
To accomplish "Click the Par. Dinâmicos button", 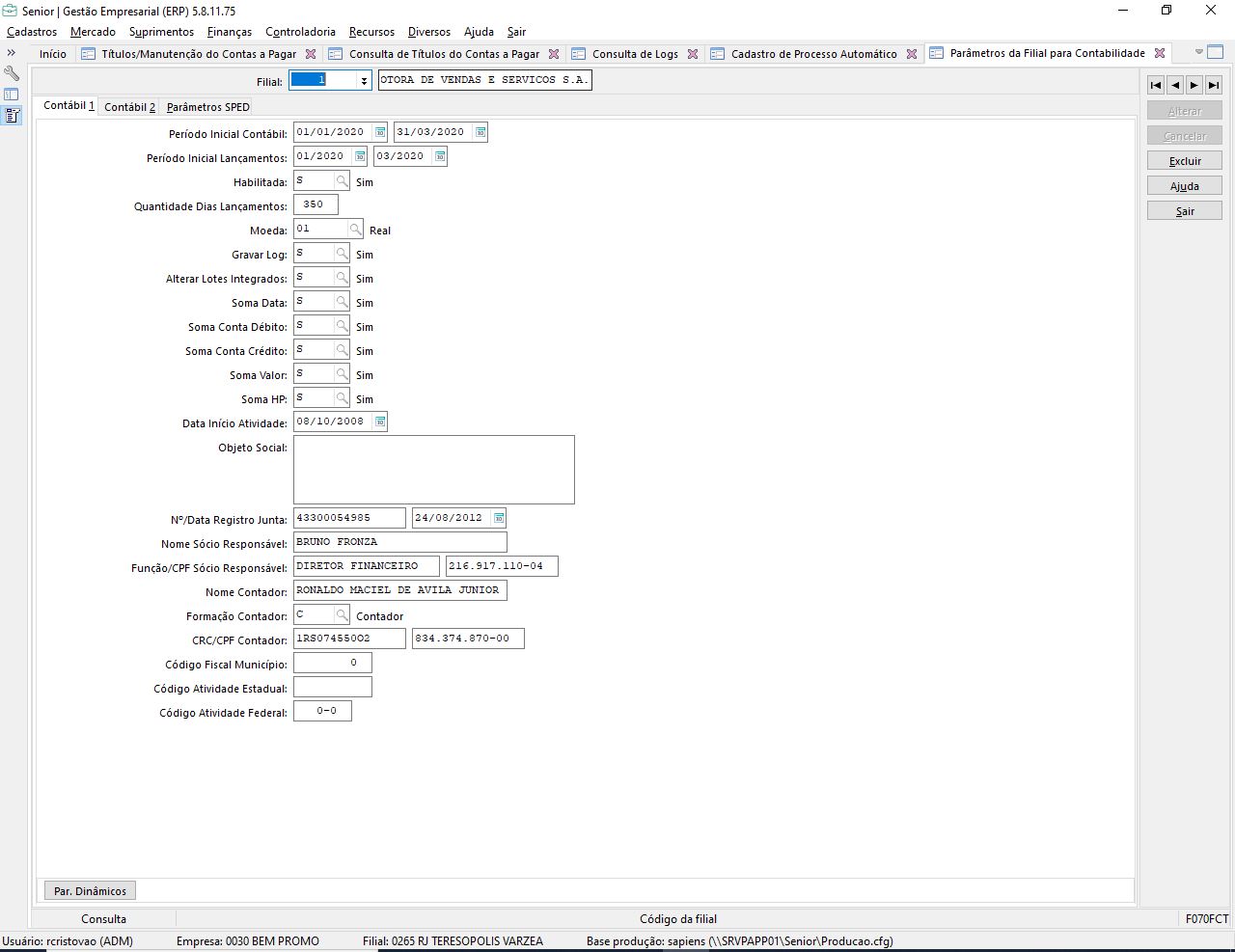I will tap(90, 891).
